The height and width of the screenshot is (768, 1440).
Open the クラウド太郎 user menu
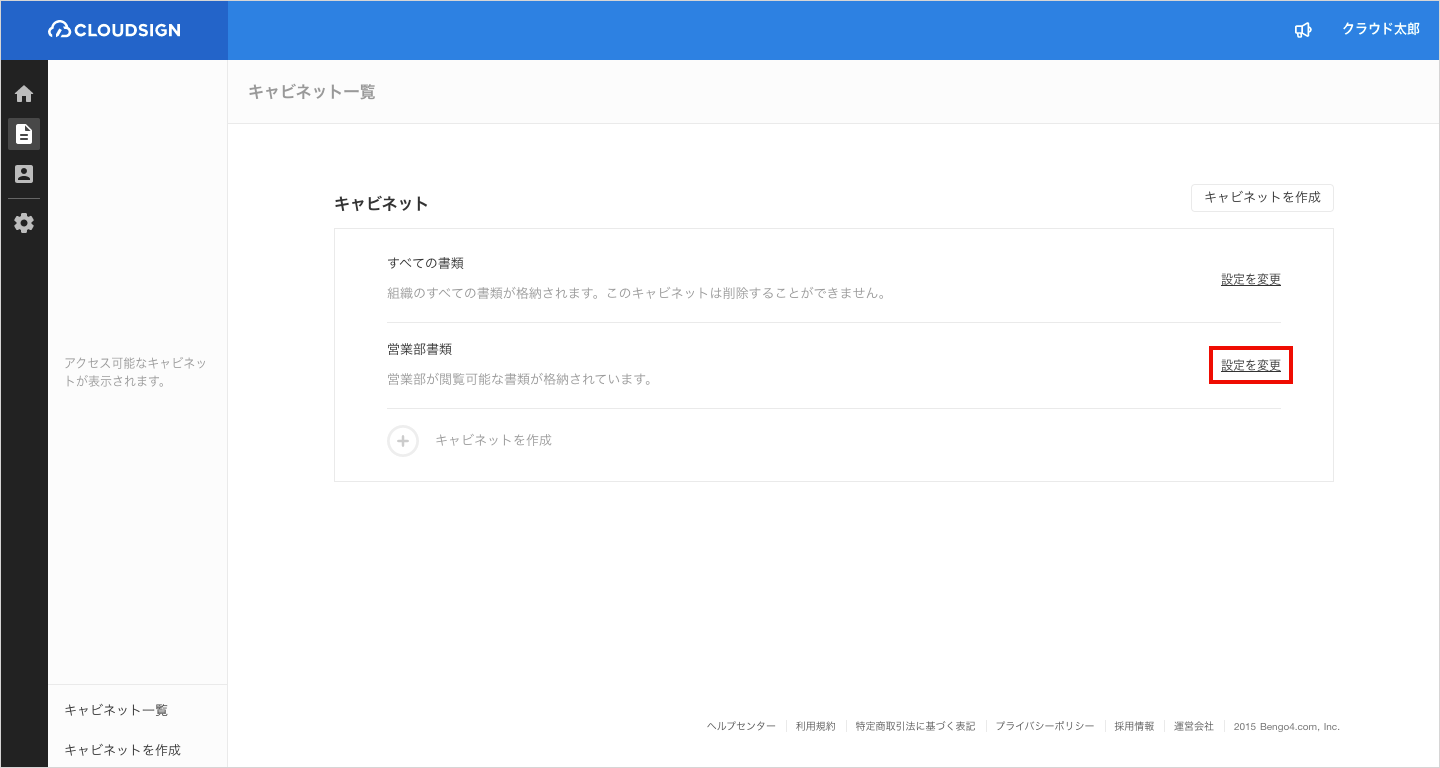tap(1380, 30)
